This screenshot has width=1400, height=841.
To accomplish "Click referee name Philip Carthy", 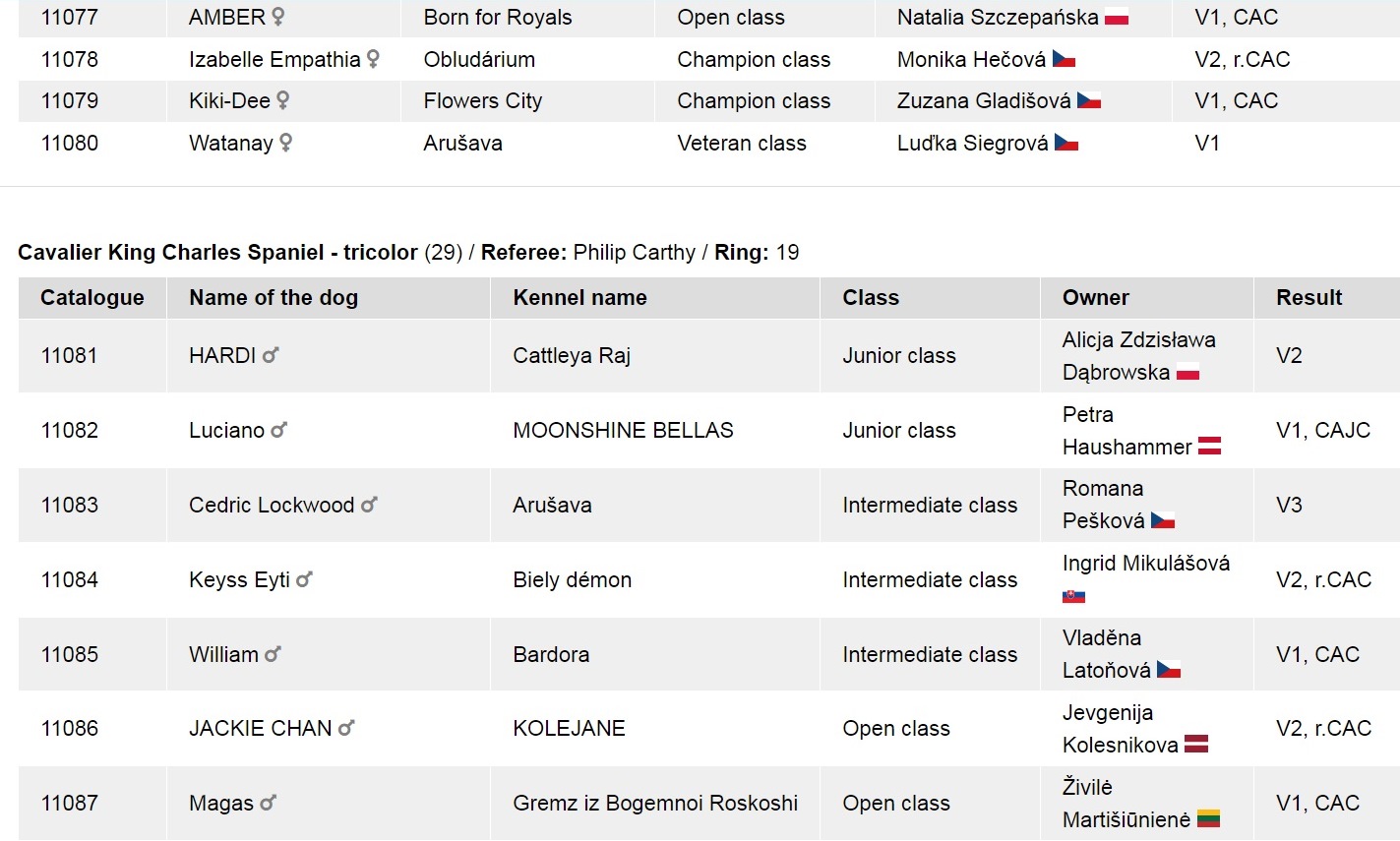I will coord(634,253).
